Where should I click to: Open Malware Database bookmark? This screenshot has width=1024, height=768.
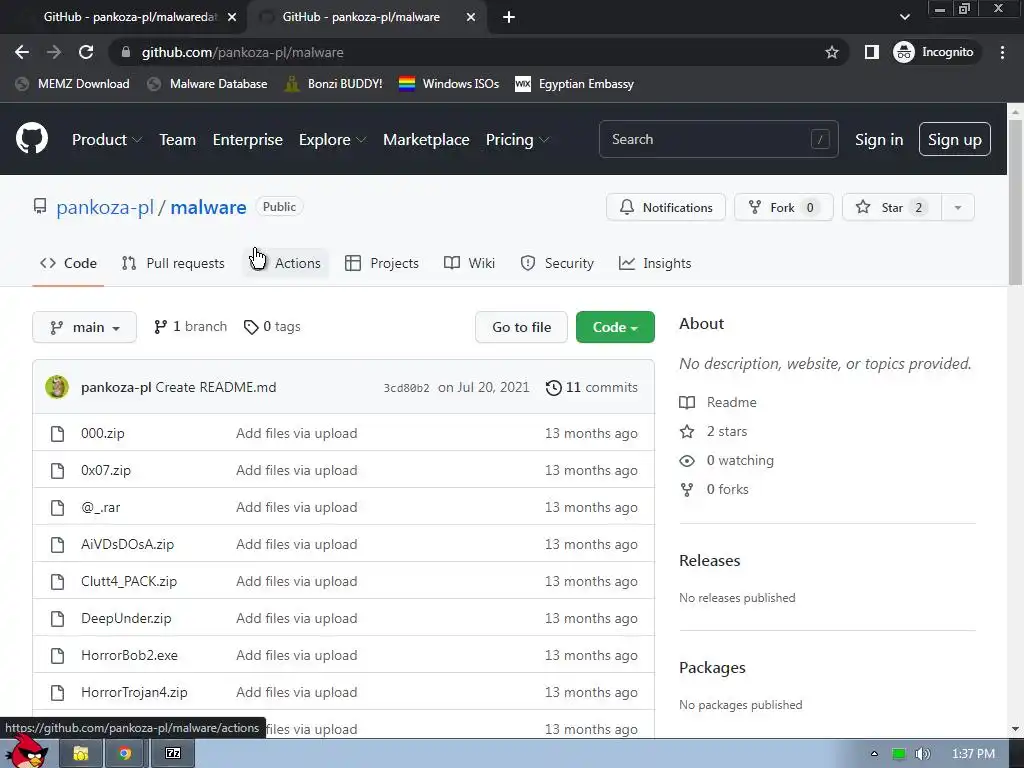[x=207, y=84]
